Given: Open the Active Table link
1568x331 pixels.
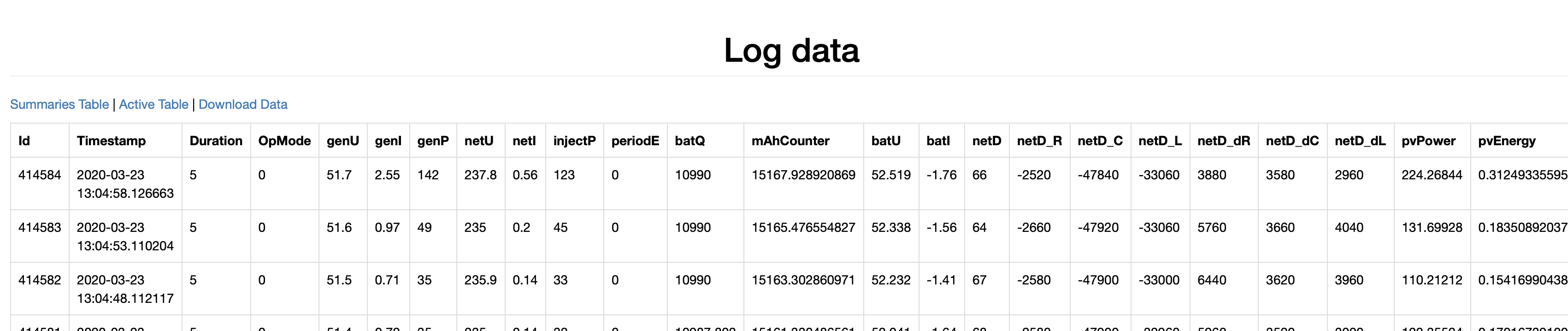Looking at the screenshot, I should point(153,105).
